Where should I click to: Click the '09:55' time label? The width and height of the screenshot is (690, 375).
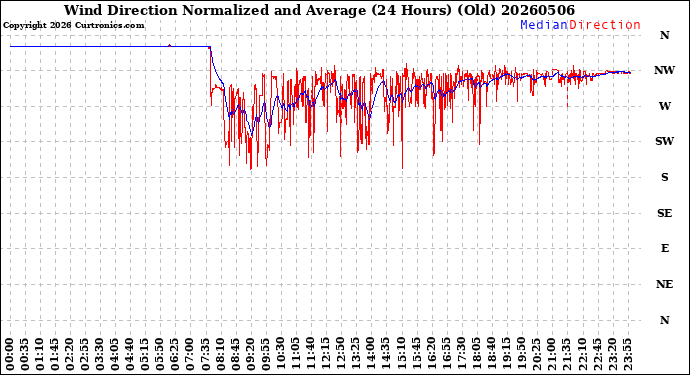pyautogui.click(x=266, y=355)
